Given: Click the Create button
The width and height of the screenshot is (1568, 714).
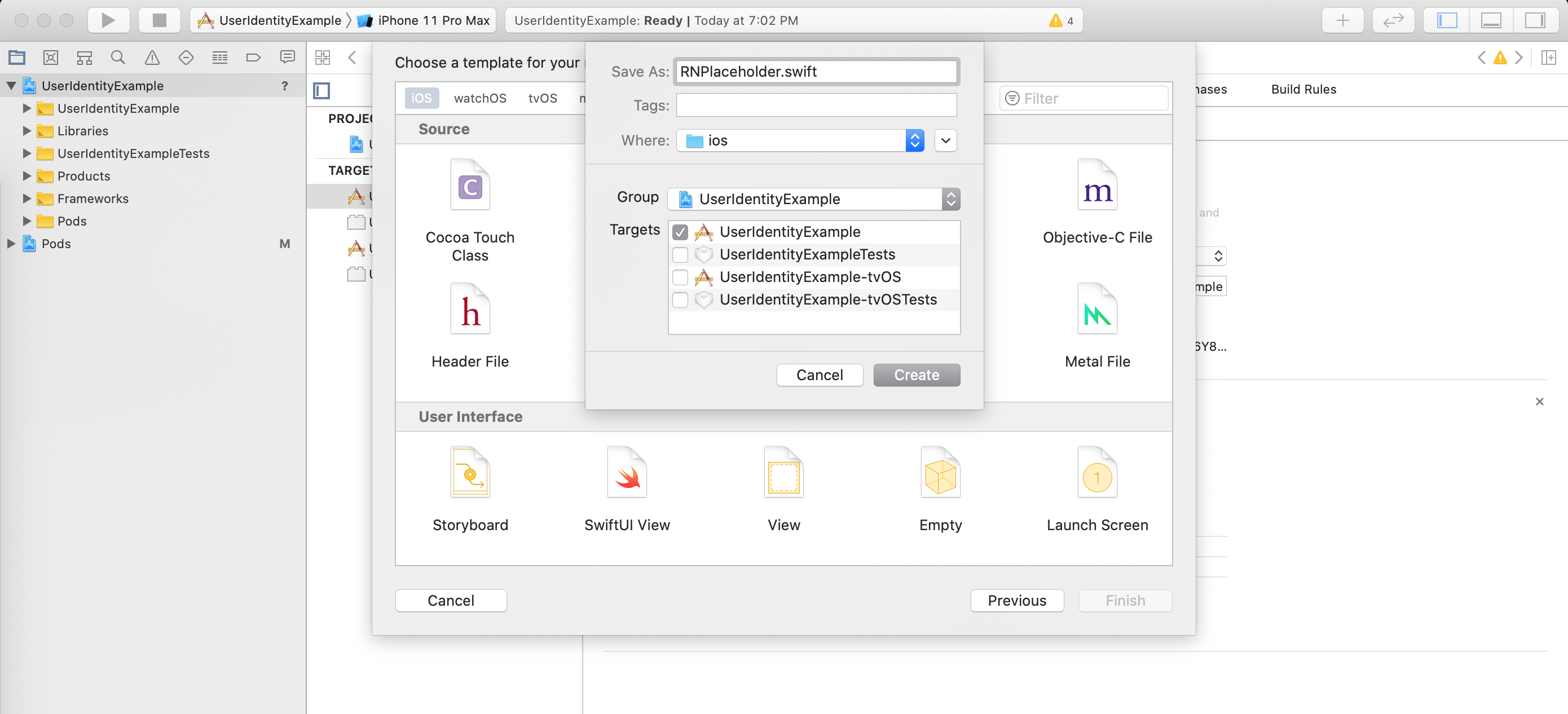Looking at the screenshot, I should click(x=916, y=374).
